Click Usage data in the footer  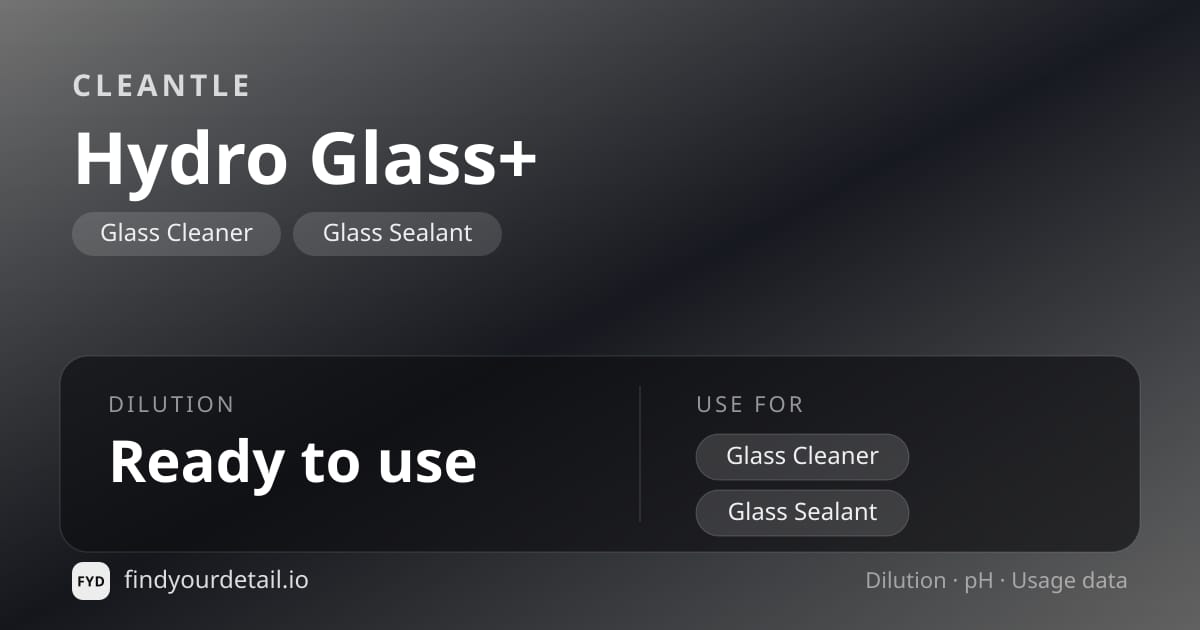[x=1070, y=582]
